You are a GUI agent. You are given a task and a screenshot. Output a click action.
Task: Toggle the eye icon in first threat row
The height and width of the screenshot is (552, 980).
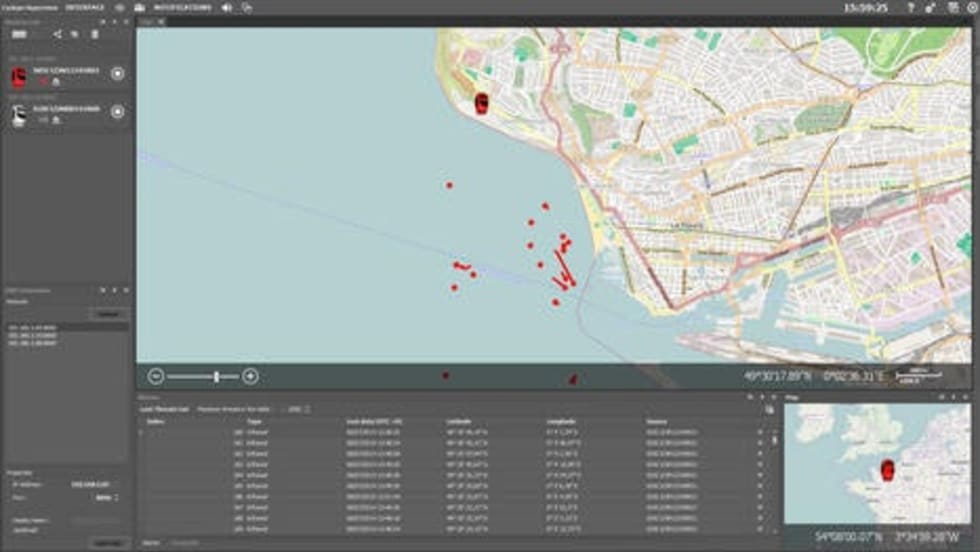pos(758,431)
